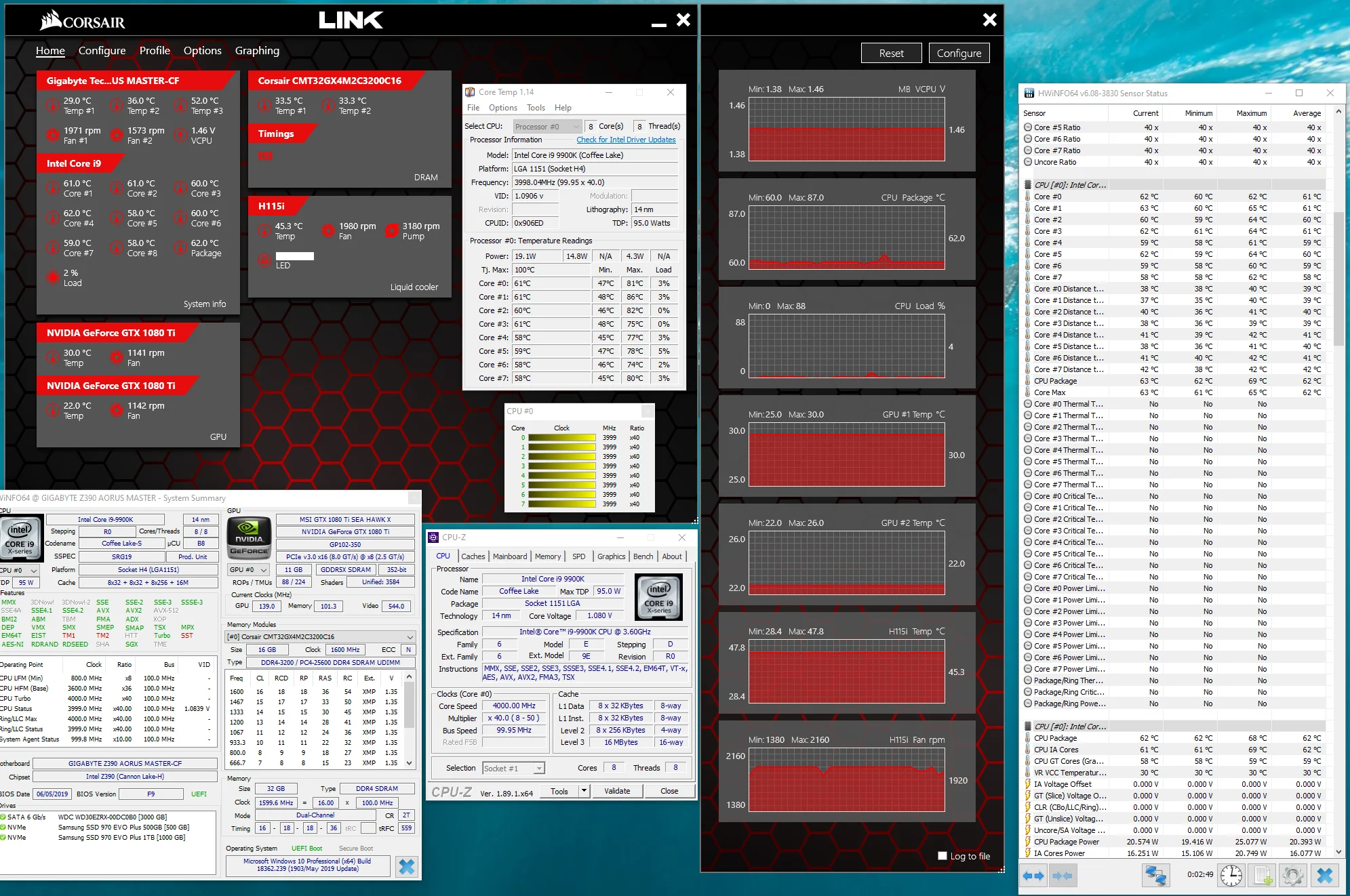Open Check for Intel Driver Updates link
Image resolution: width=1350 pixels, height=896 pixels.
click(626, 140)
